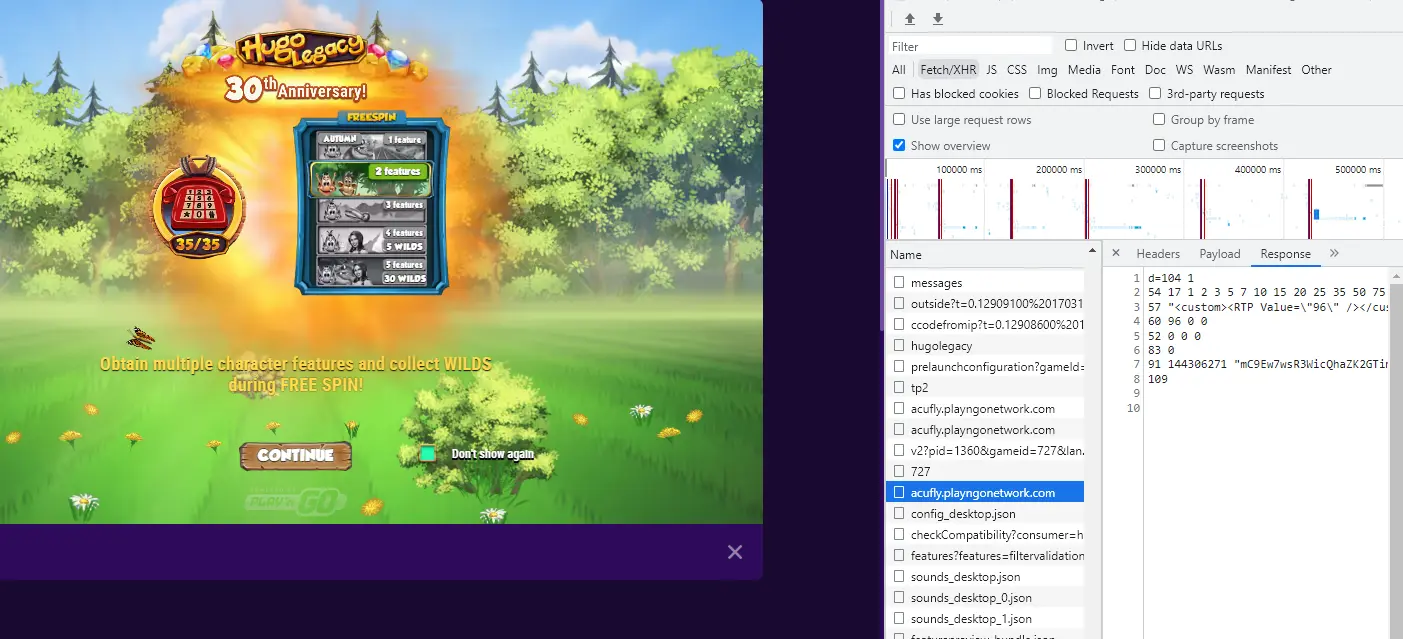Open the Headers tab
Viewport: 1403px width, 639px height.
tap(1158, 254)
